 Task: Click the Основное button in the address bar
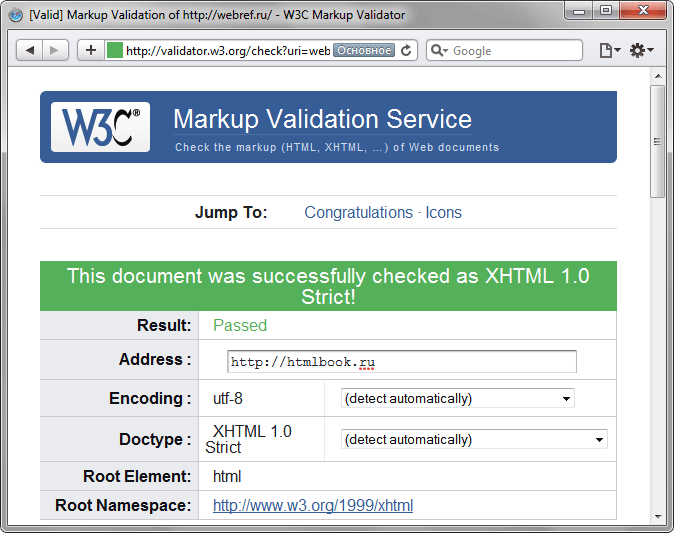click(363, 50)
